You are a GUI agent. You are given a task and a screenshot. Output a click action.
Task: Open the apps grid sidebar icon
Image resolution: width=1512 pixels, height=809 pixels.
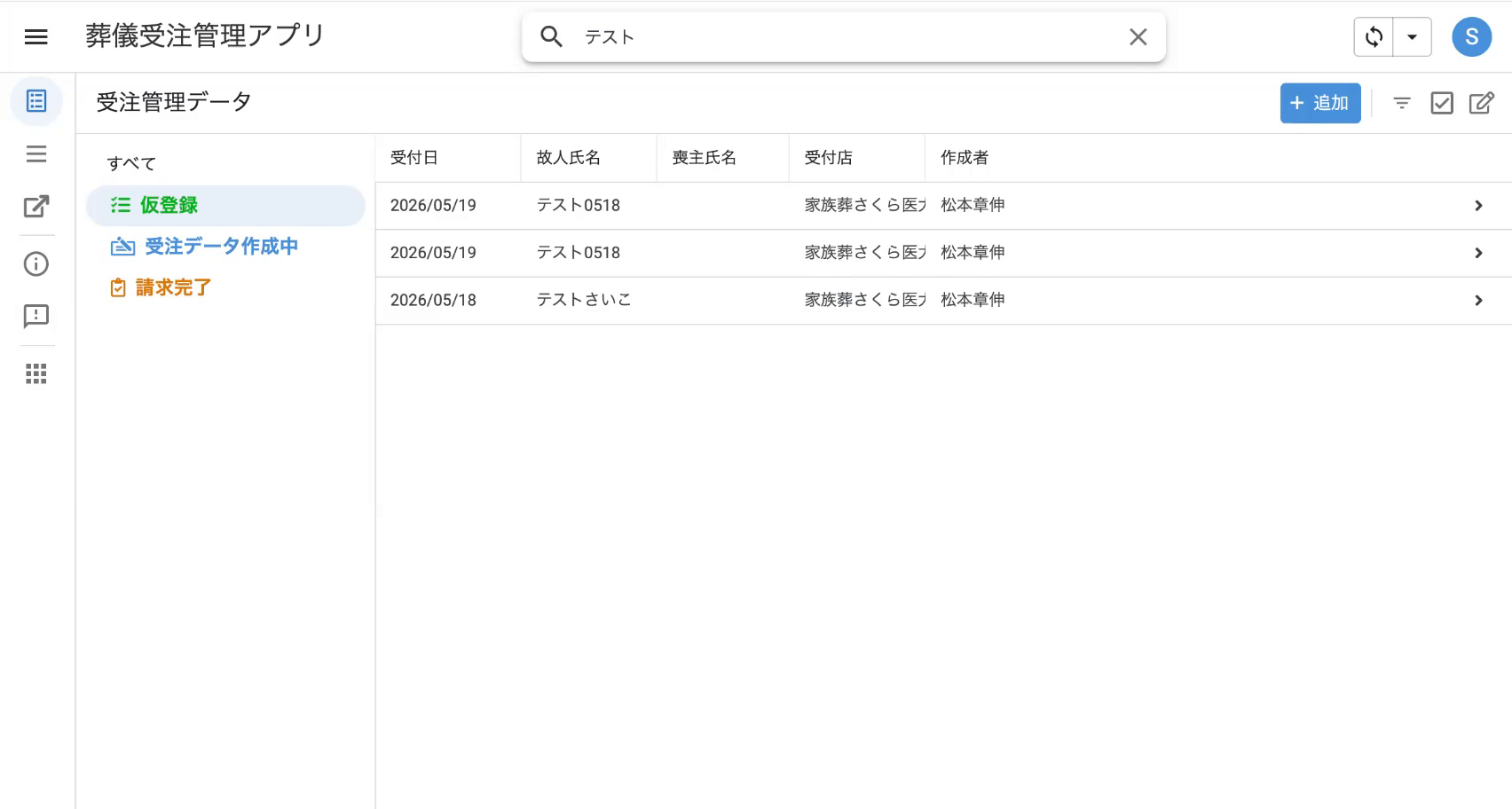pyautogui.click(x=36, y=373)
